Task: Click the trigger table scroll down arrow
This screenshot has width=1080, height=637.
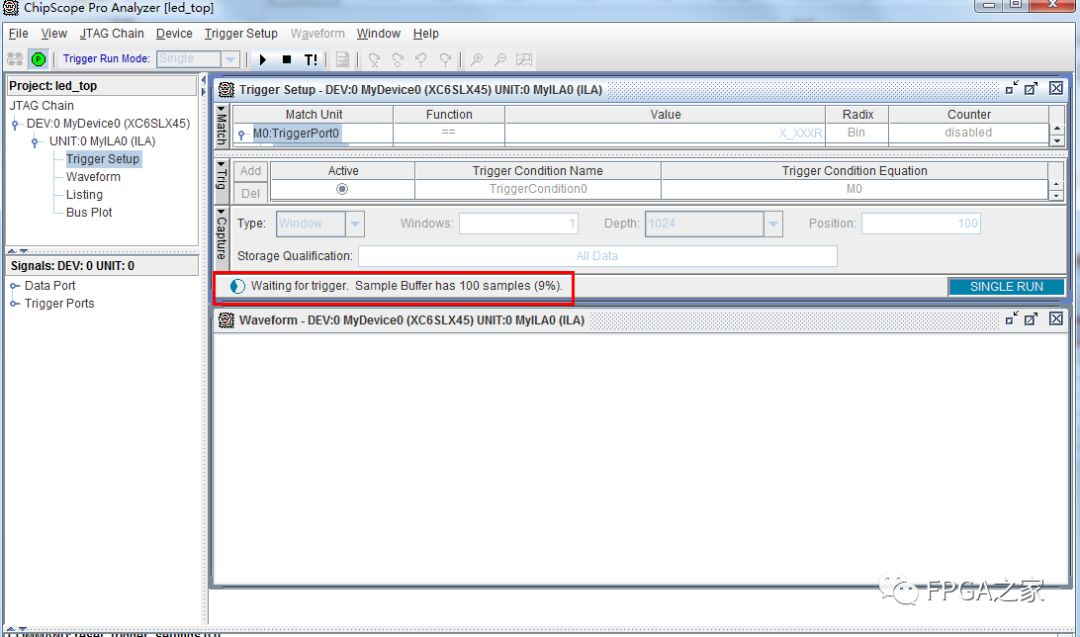Action: coord(1057,196)
